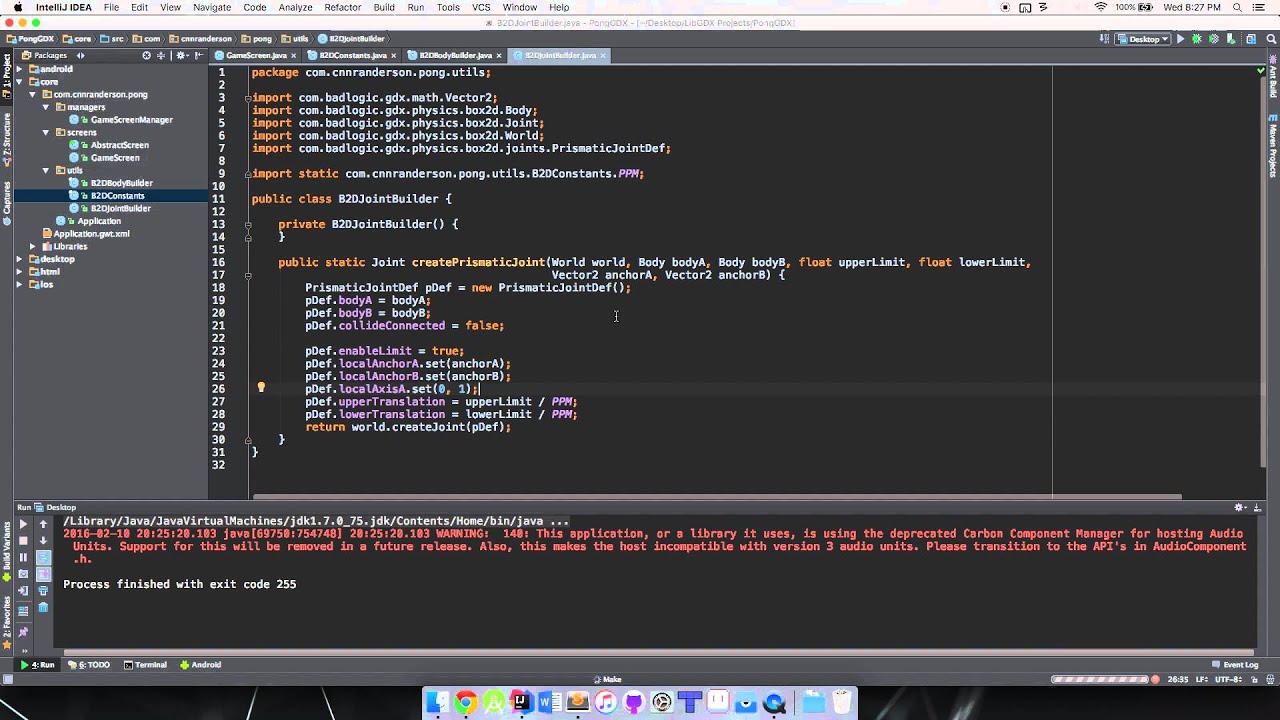Toggle the Build Variants tool window

coord(6,553)
